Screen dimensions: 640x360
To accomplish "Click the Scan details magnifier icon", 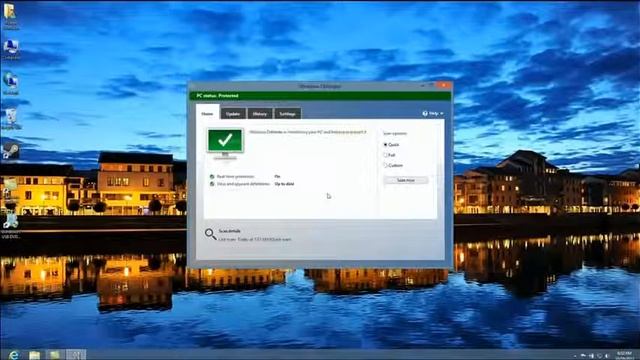I will click(x=210, y=234).
